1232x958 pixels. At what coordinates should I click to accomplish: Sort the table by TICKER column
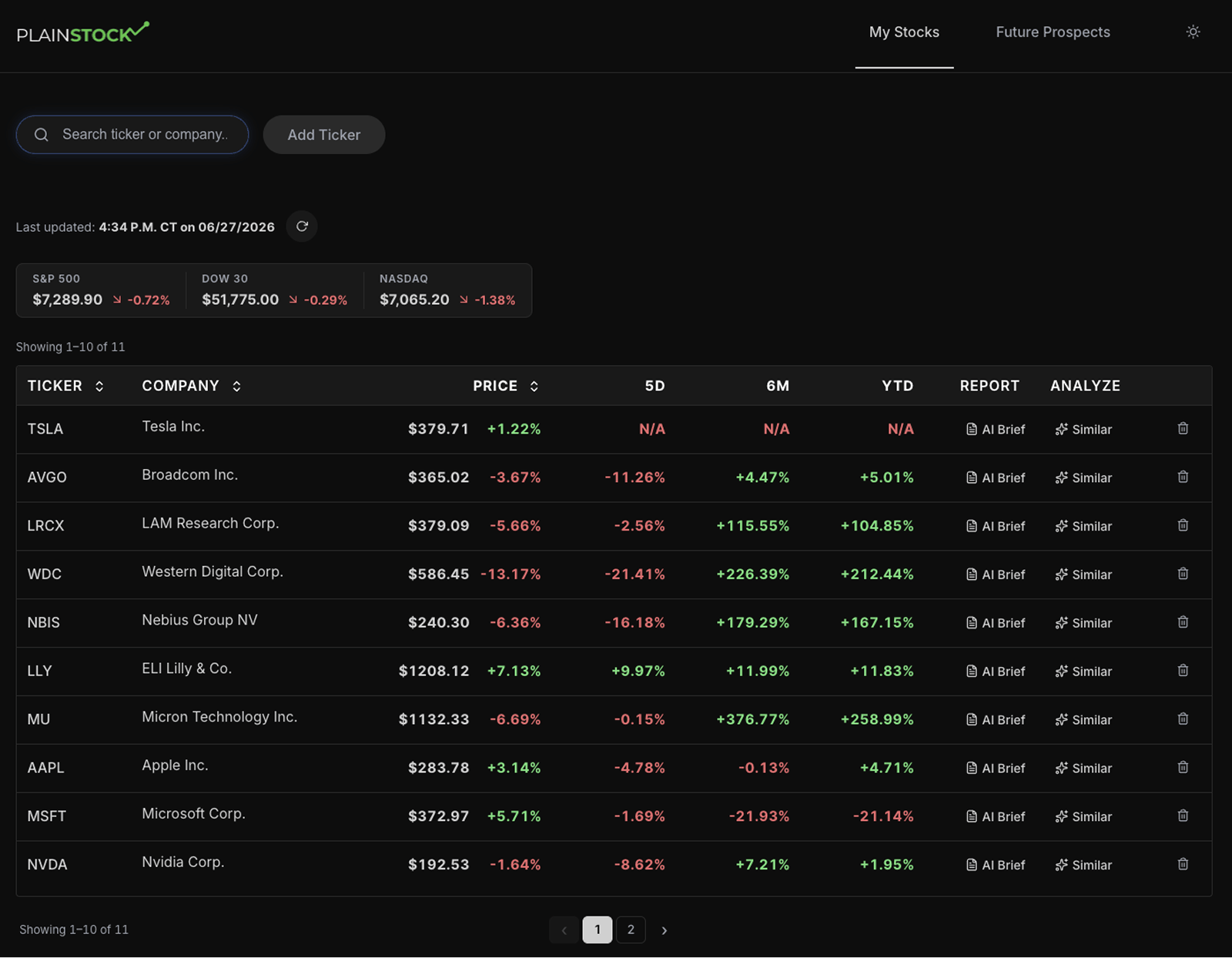[x=65, y=386]
